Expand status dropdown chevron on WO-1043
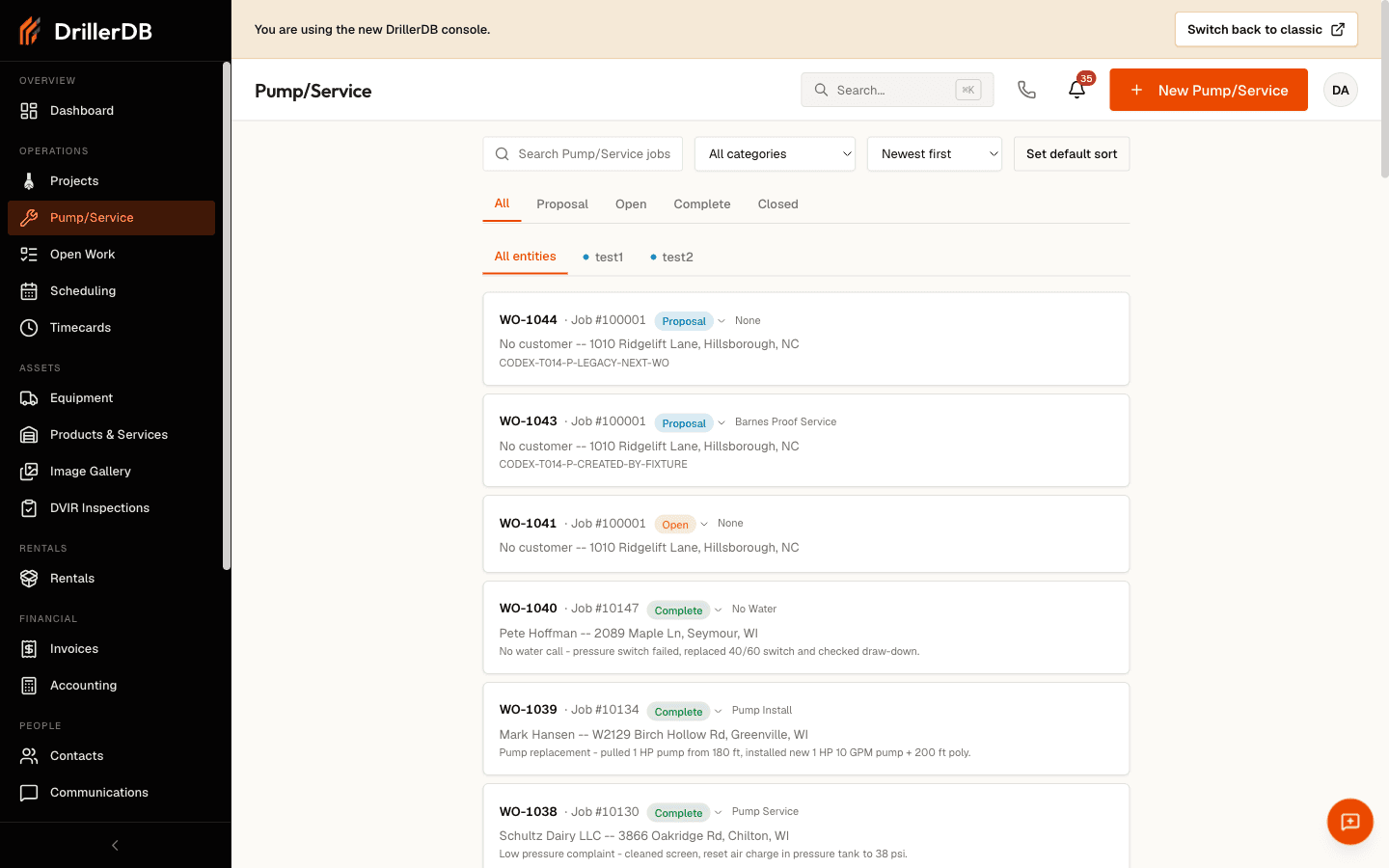The height and width of the screenshot is (868, 1389). (x=722, y=422)
